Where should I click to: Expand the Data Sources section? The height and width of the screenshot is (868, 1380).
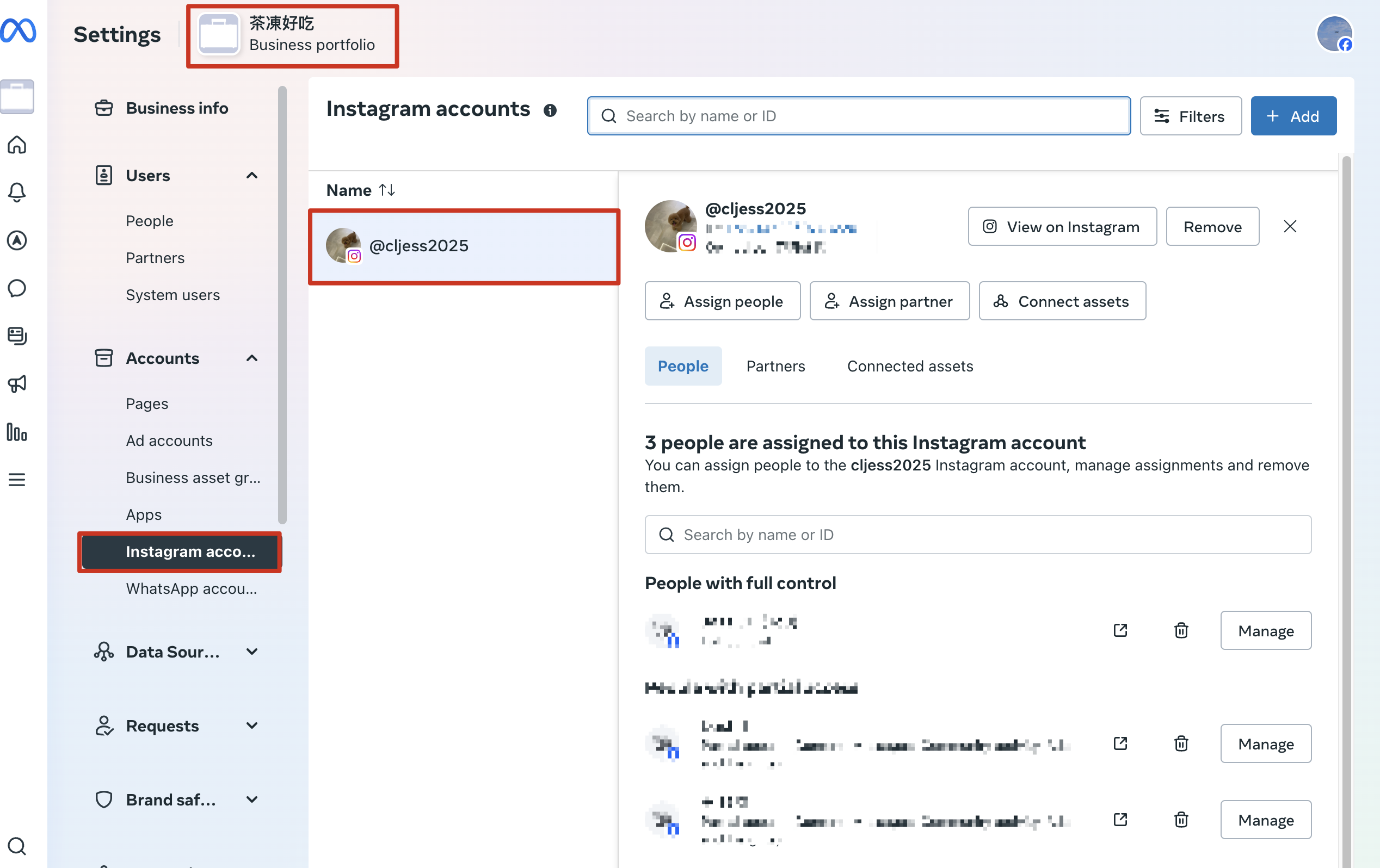point(251,652)
